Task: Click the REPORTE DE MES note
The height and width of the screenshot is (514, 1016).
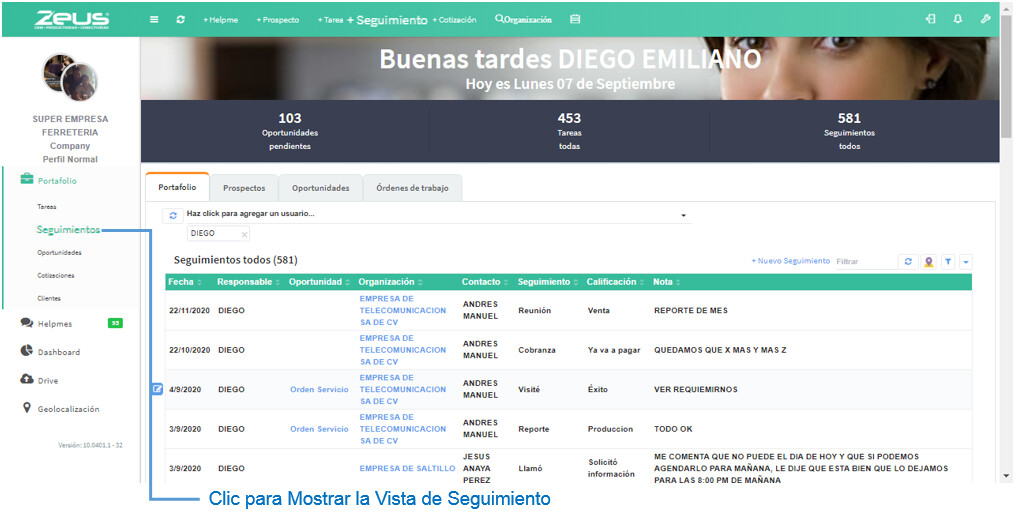Action: click(691, 310)
